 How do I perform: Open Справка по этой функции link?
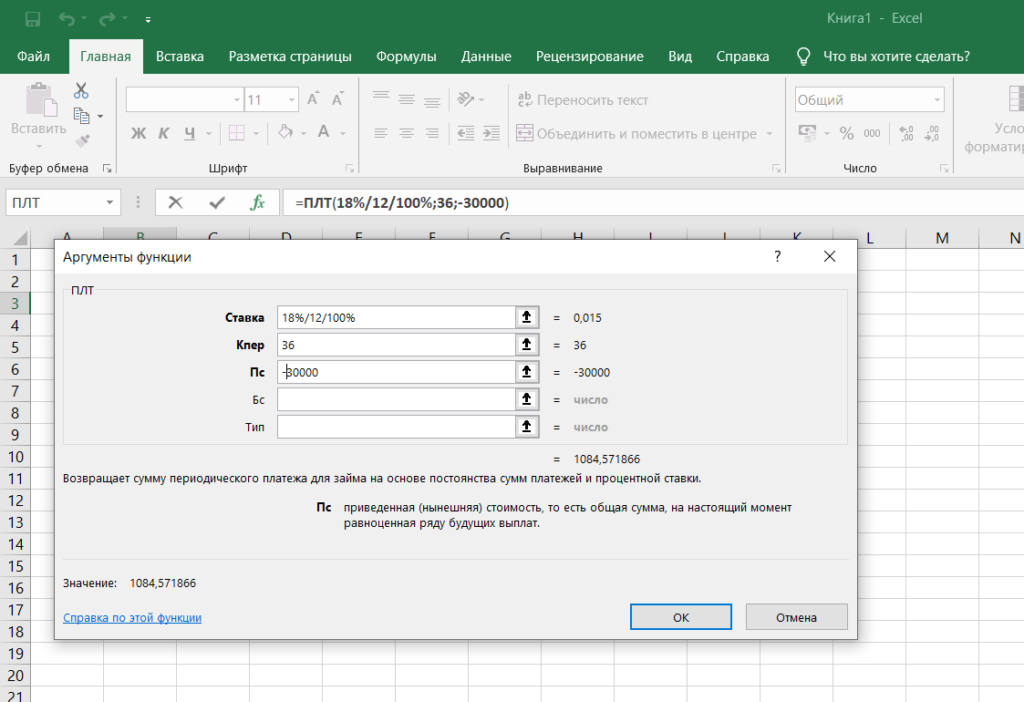pyautogui.click(x=132, y=618)
